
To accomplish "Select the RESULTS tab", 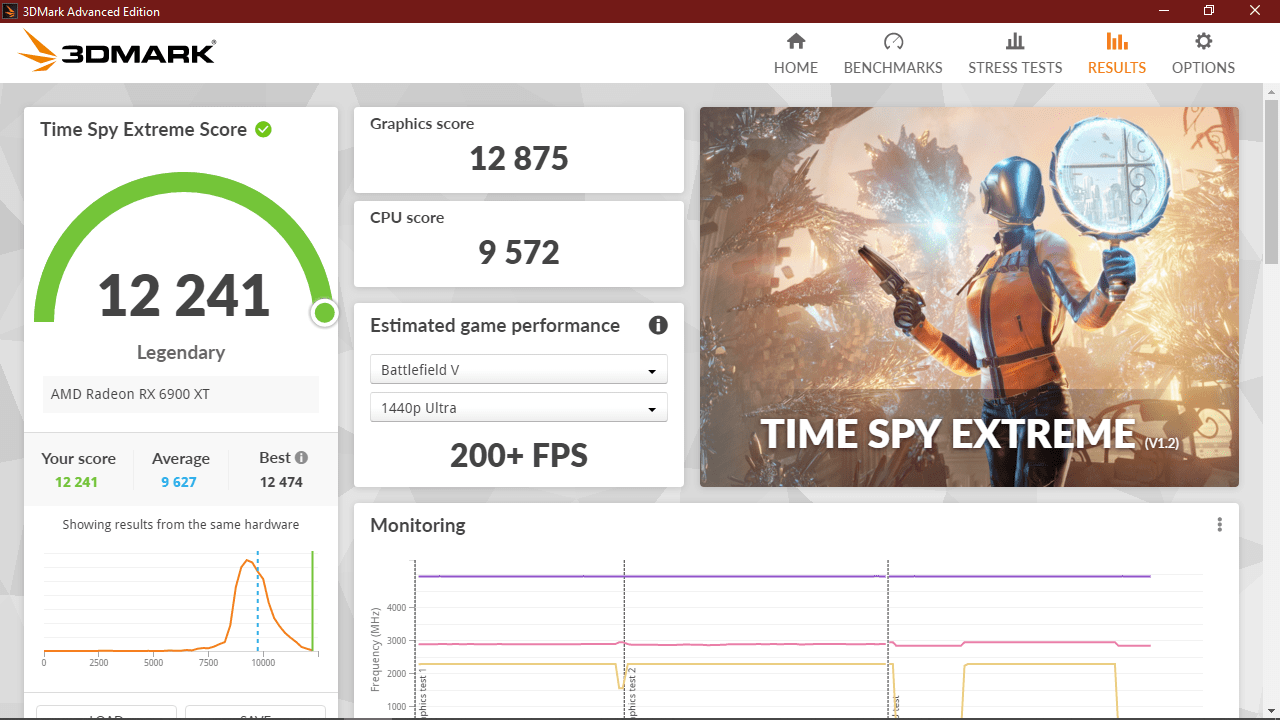I will [1117, 54].
